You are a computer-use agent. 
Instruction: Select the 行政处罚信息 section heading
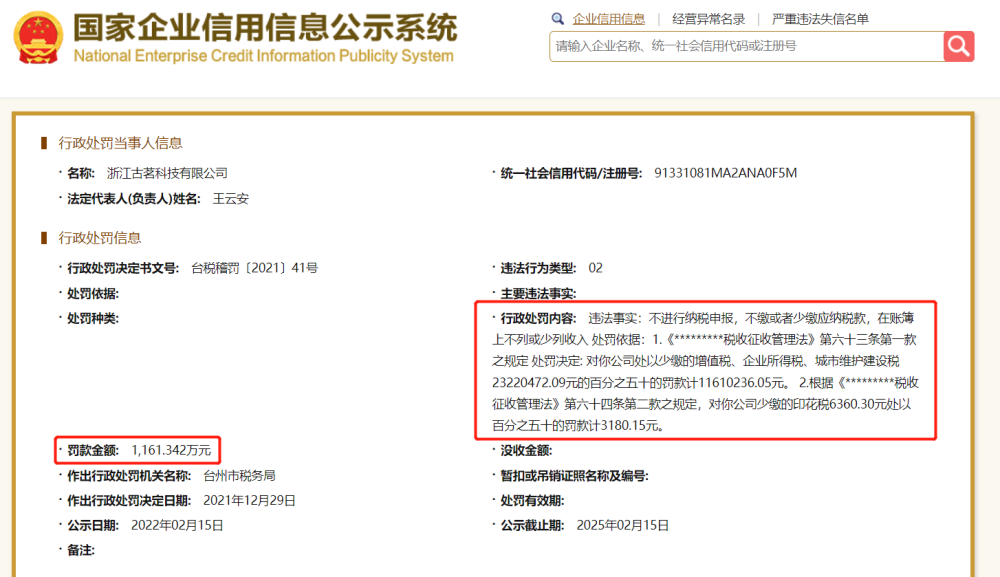tap(100, 238)
